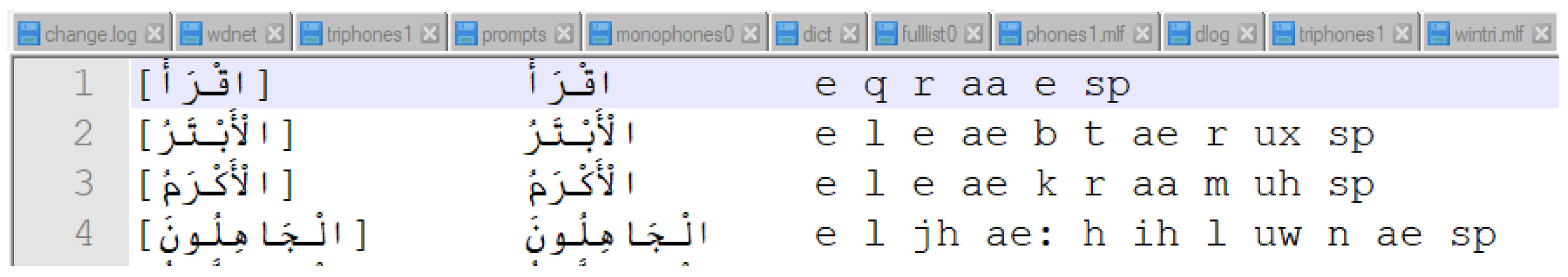
Task: Close the prompts tab
Action: pyautogui.click(x=564, y=33)
